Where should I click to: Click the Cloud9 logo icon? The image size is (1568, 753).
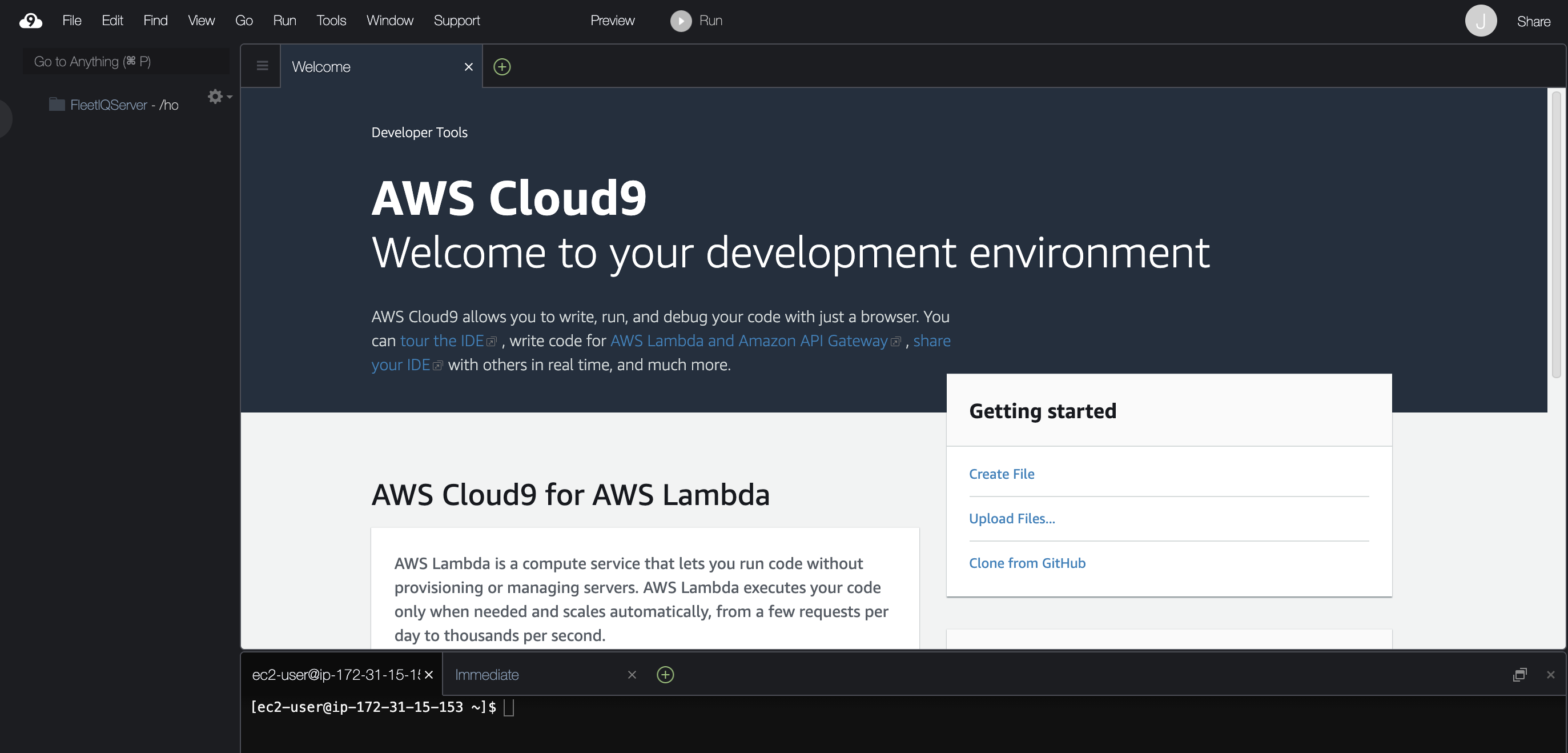[30, 21]
